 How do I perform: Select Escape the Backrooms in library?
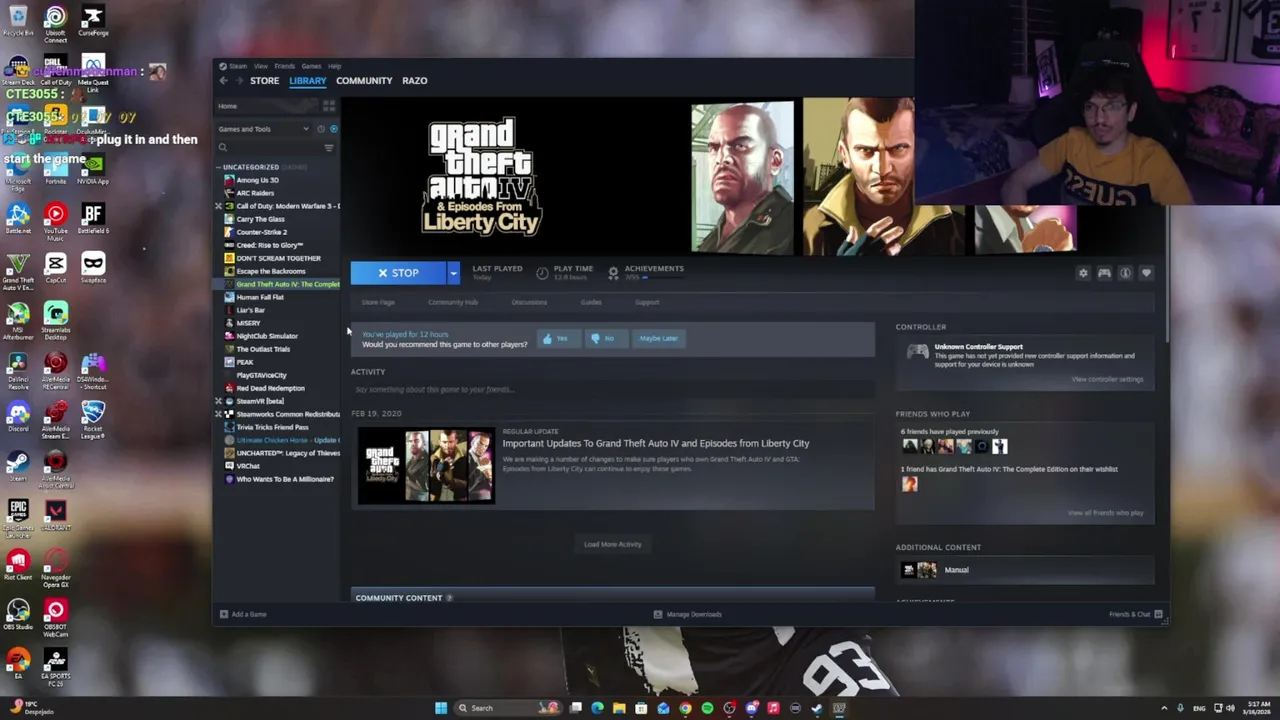pos(271,271)
